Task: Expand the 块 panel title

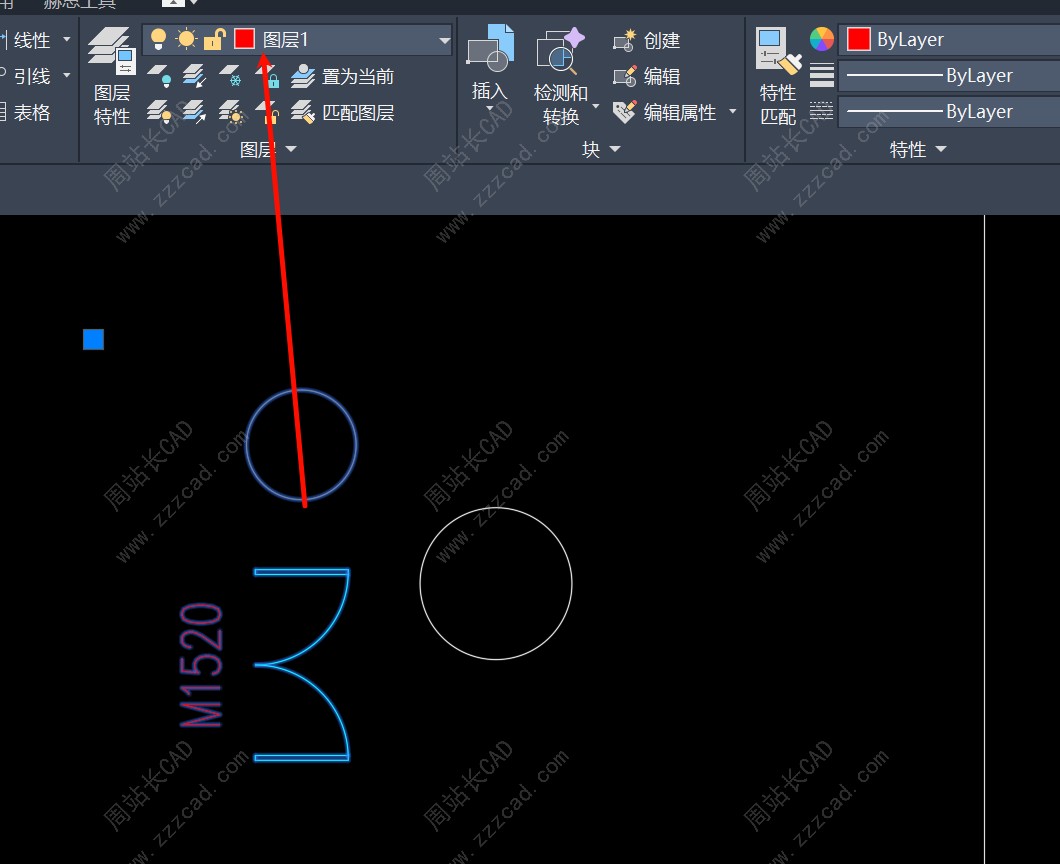Action: [x=601, y=150]
